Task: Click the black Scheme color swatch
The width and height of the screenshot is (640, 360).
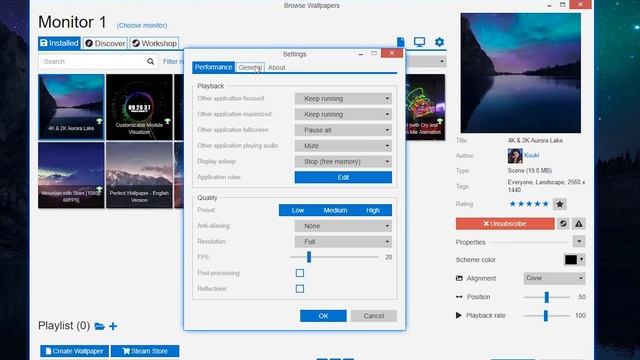Action: click(x=571, y=260)
